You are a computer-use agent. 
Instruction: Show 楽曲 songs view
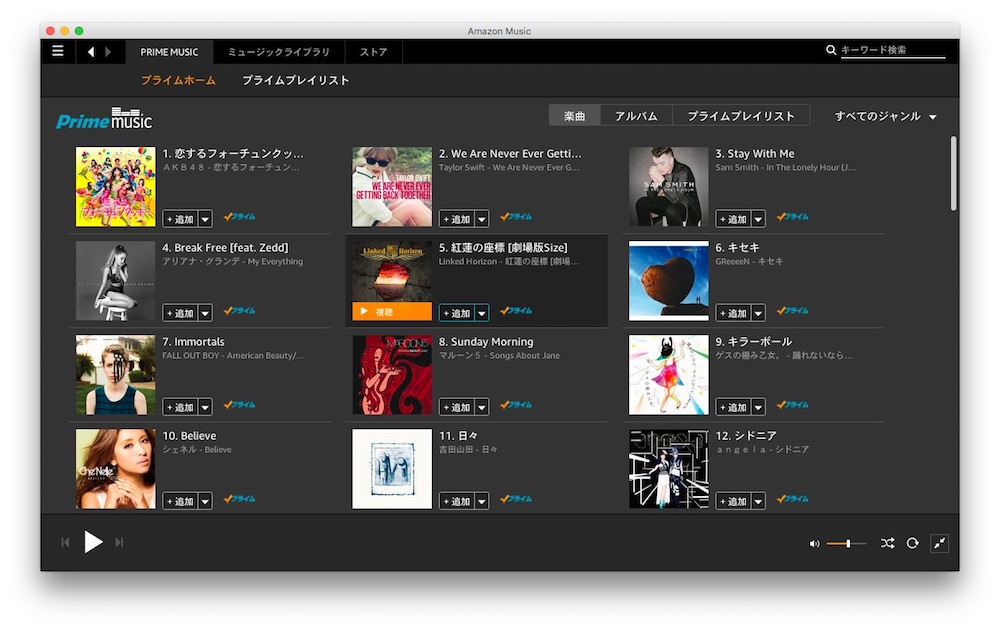(x=574, y=116)
